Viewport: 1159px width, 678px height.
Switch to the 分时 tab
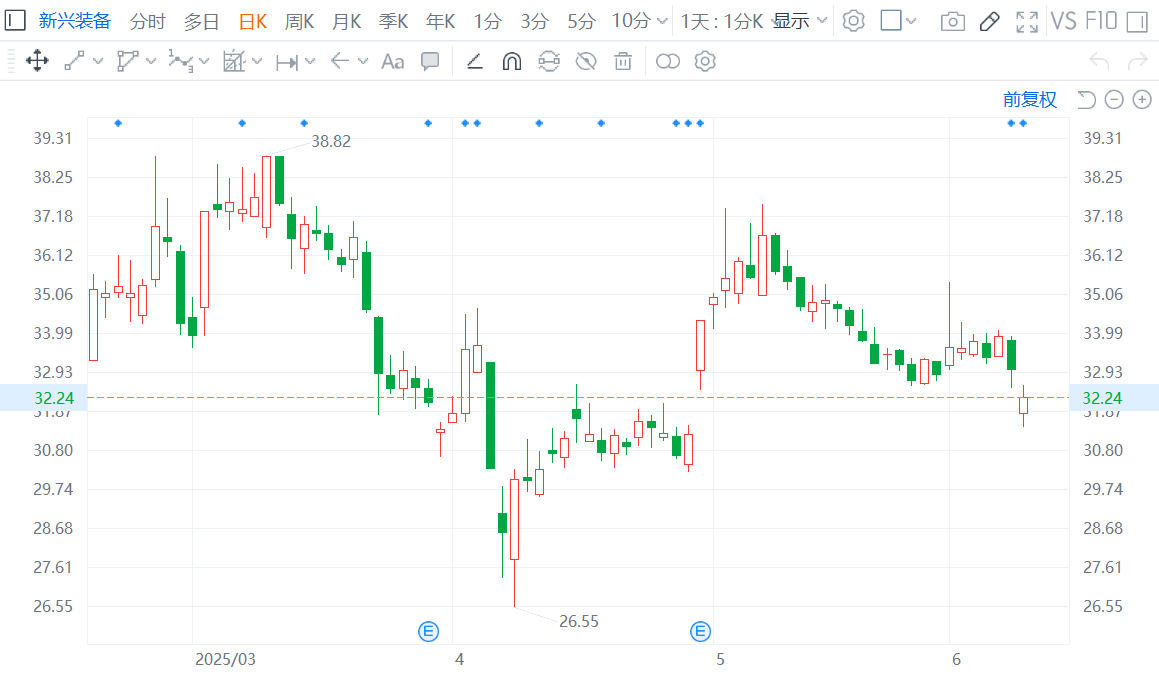[148, 21]
